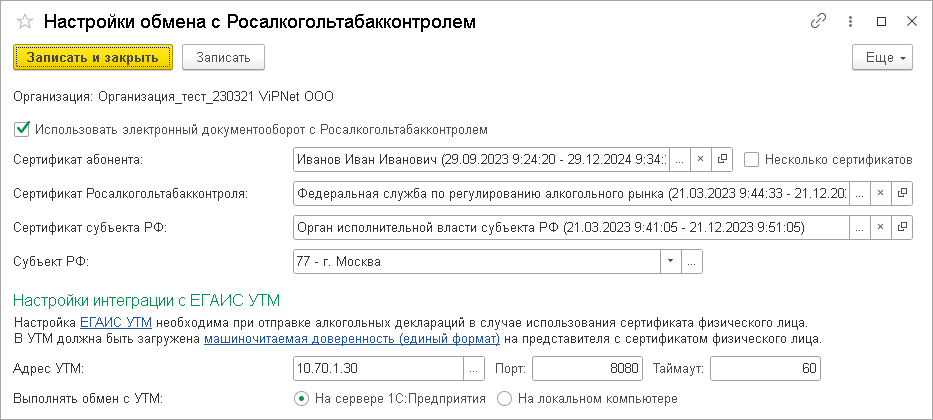Add this window to favorites with star icon
This screenshot has height=420, width=933.
(x=25, y=21)
